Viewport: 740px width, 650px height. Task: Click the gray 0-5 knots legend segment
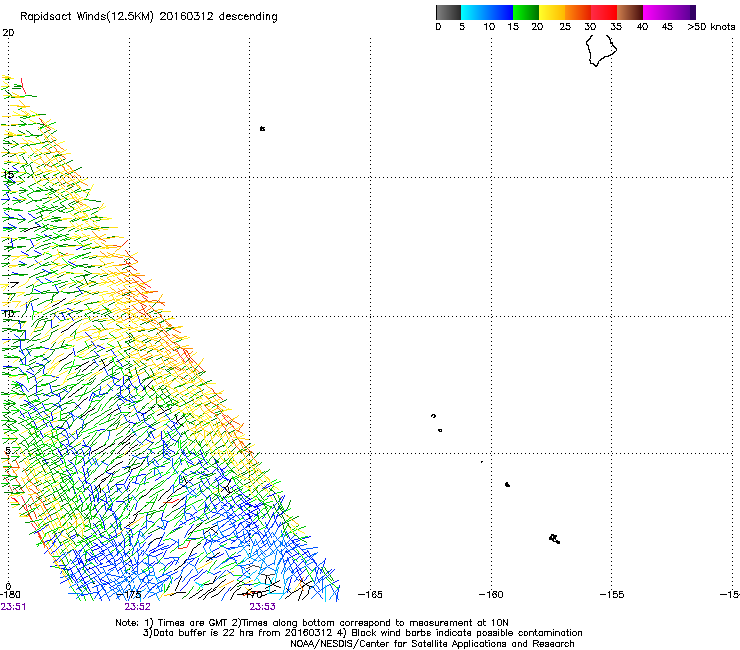(448, 12)
